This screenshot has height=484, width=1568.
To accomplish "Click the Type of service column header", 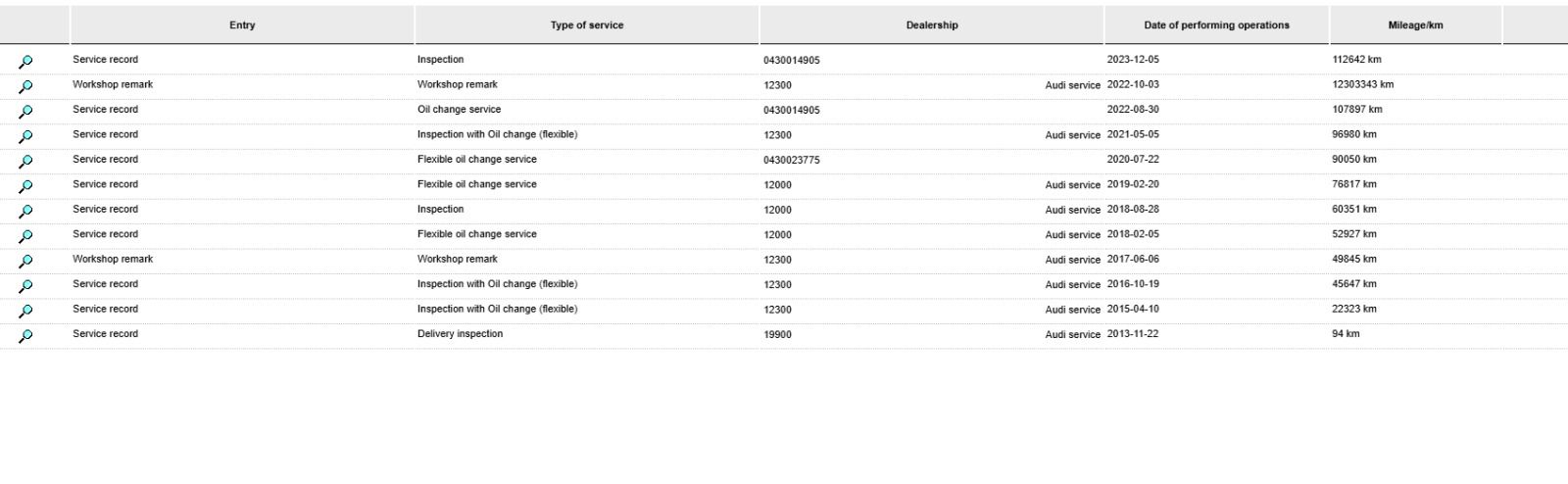I will pos(586,25).
